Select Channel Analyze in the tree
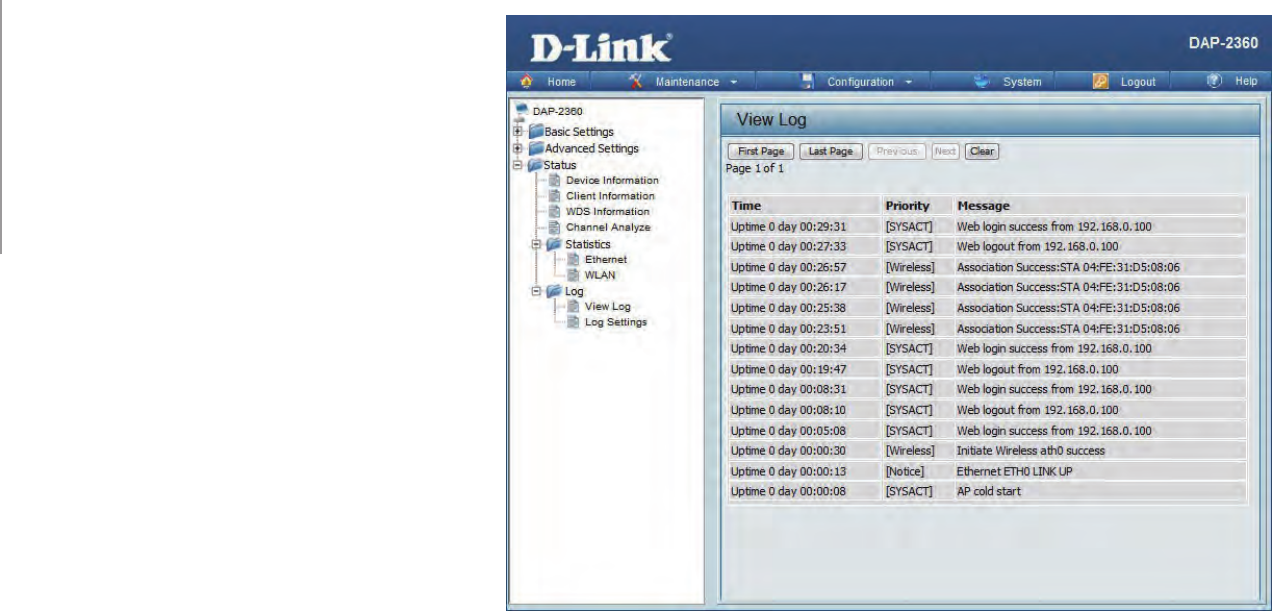 tap(608, 227)
